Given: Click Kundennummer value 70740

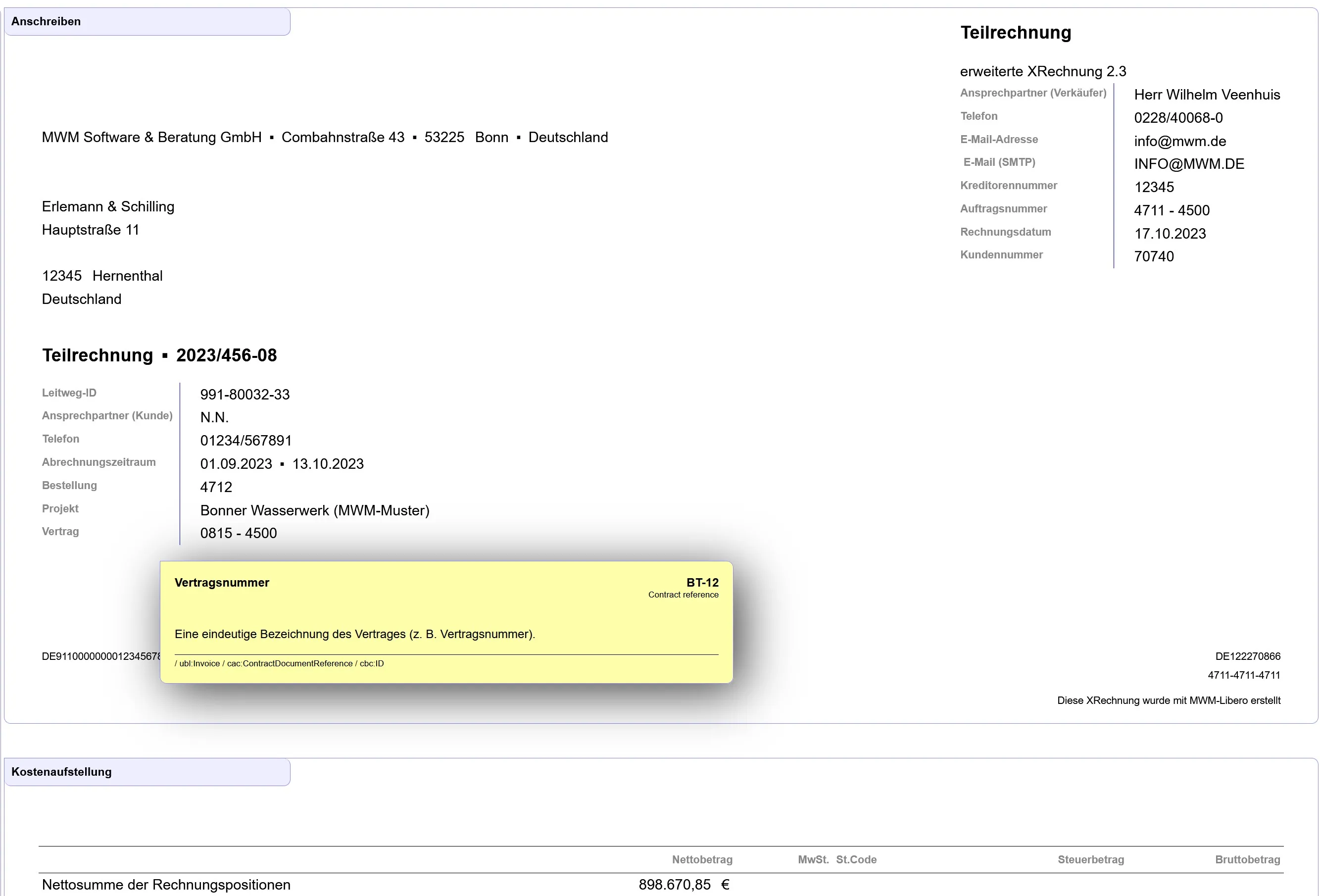Looking at the screenshot, I should click(x=1154, y=257).
